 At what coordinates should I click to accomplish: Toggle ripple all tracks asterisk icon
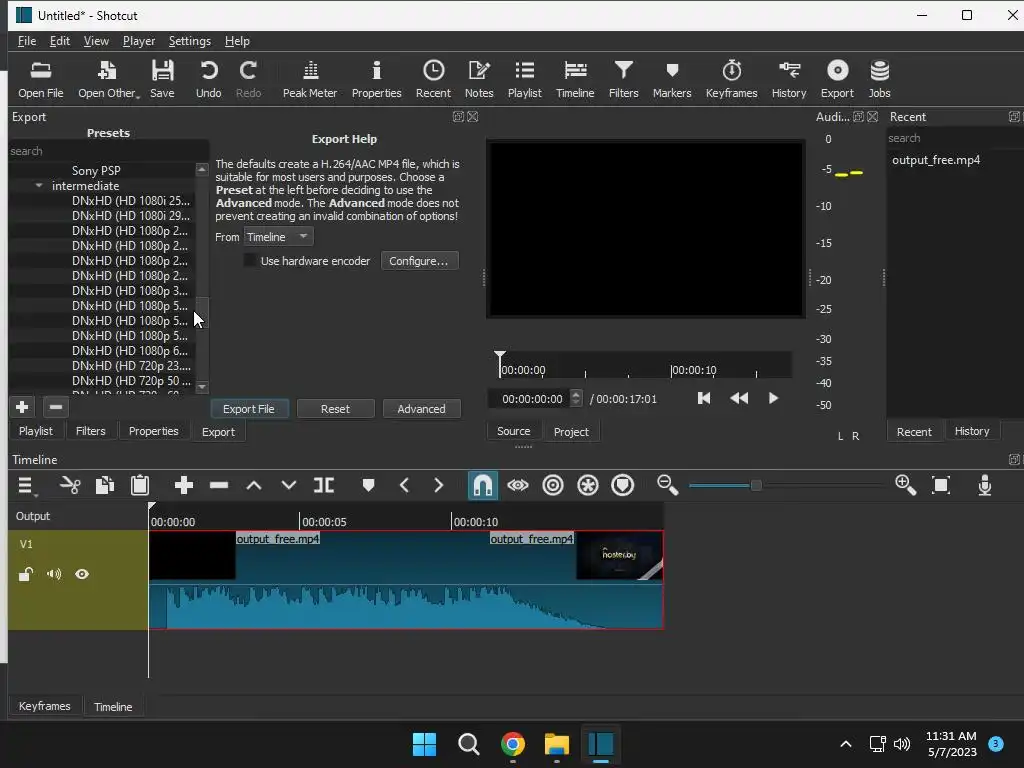click(588, 485)
